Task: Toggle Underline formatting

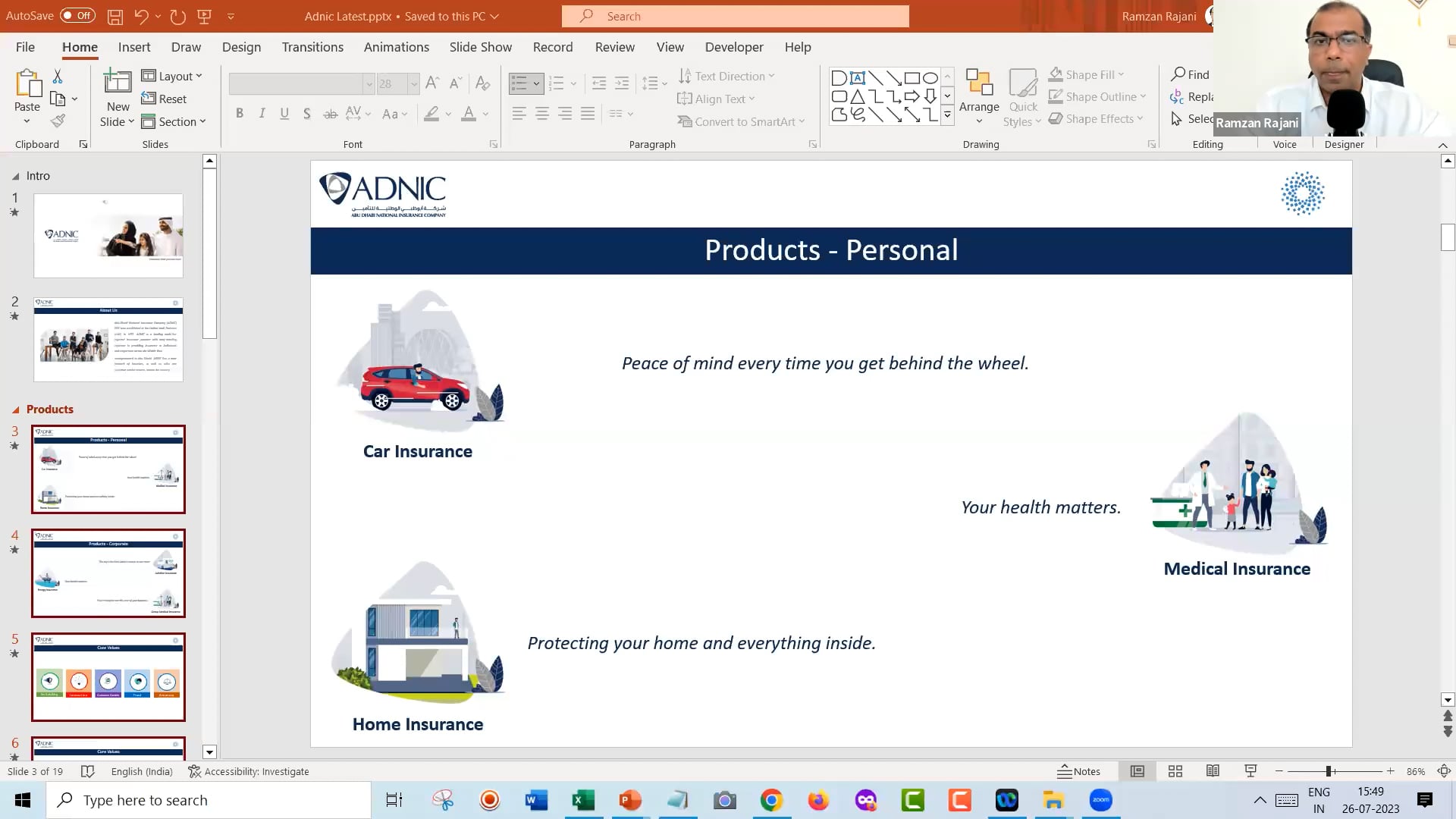Action: pyautogui.click(x=284, y=114)
